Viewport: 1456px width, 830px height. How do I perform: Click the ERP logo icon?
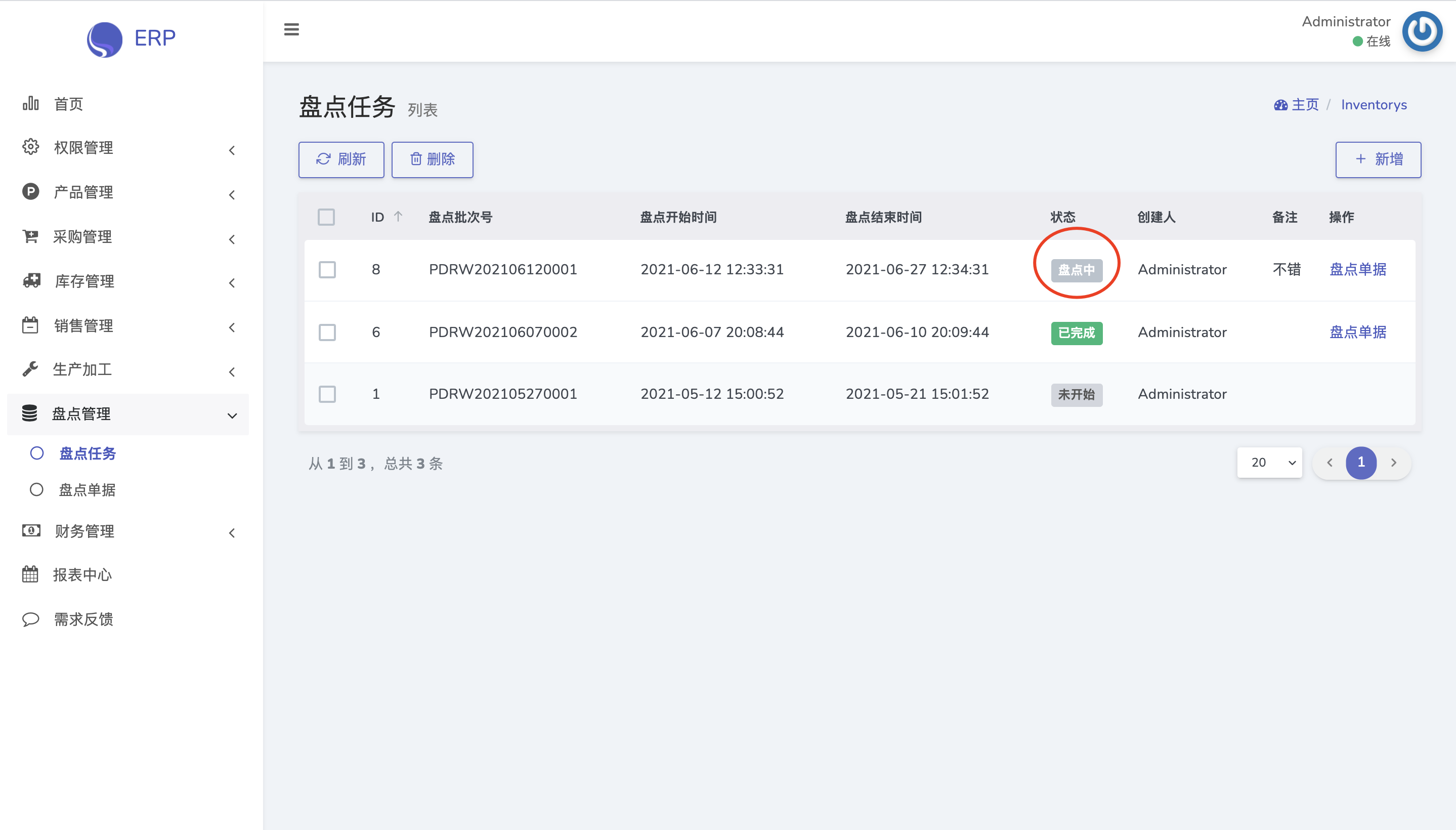pos(105,39)
